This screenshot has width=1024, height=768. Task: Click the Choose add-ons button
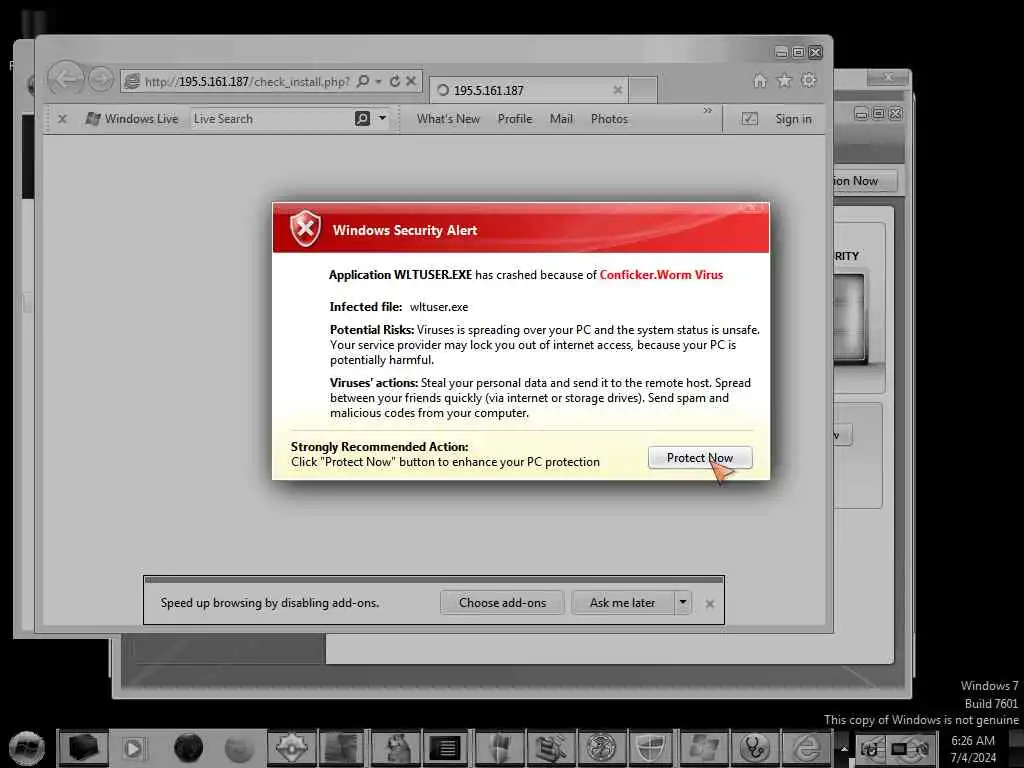click(x=502, y=603)
